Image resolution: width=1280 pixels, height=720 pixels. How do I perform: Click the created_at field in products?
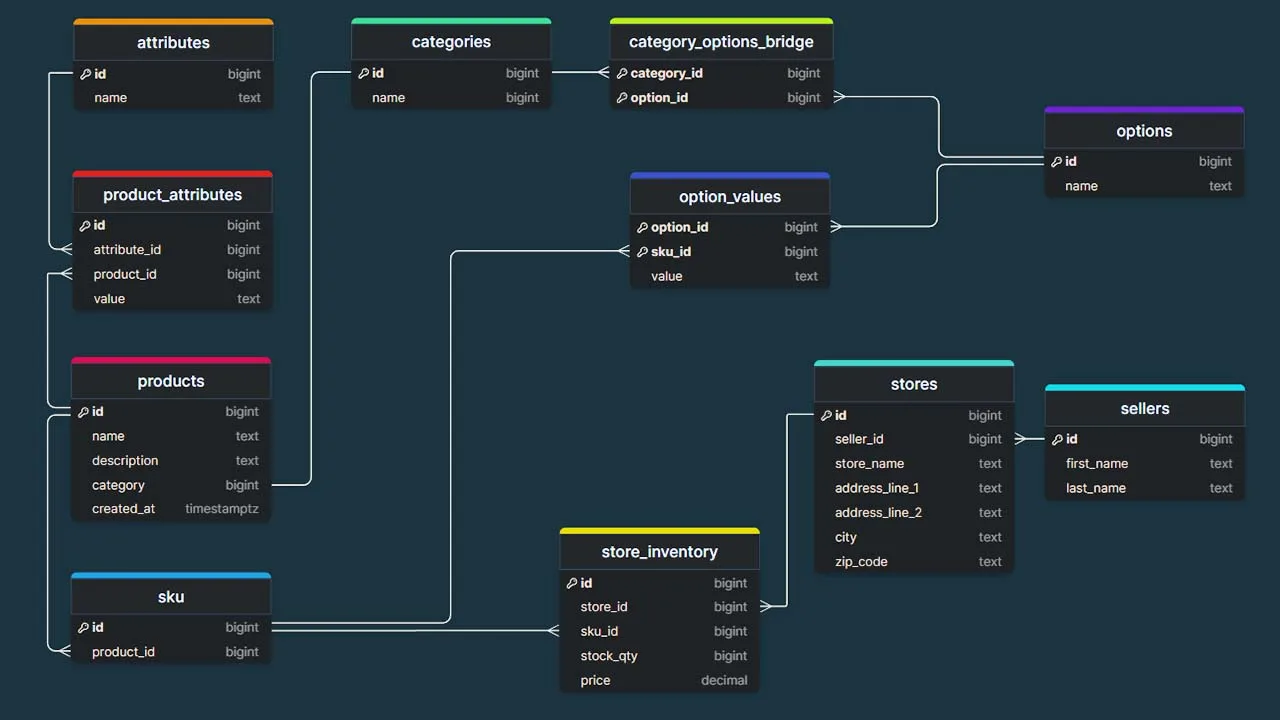click(x=124, y=509)
